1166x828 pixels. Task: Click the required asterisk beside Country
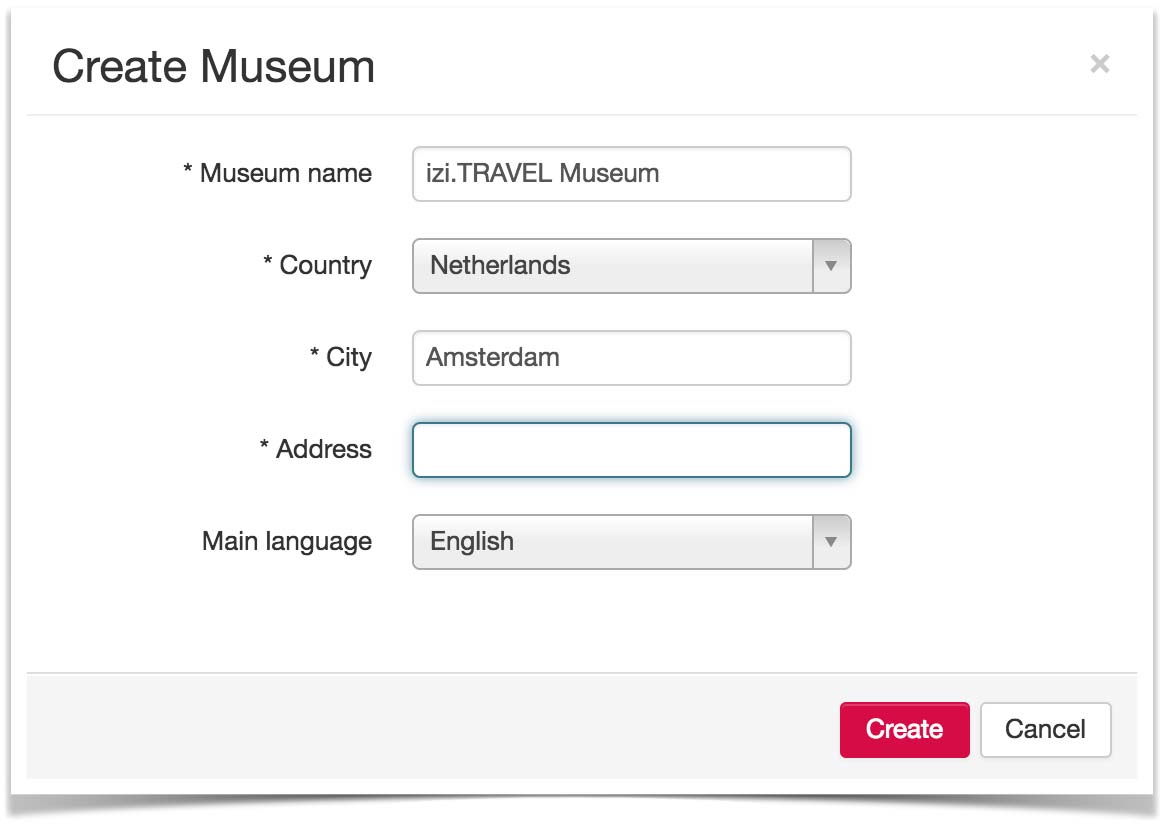(x=268, y=260)
